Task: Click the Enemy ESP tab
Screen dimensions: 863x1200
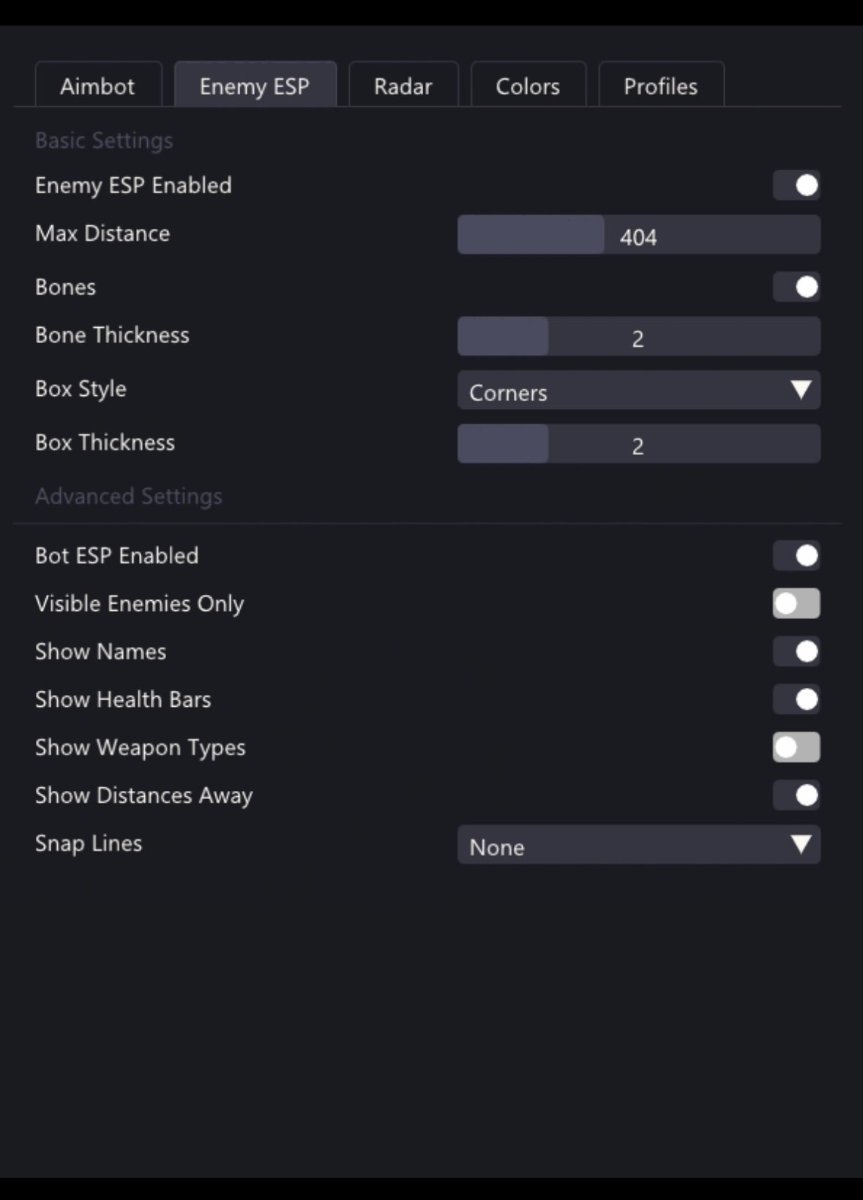Action: tap(254, 86)
